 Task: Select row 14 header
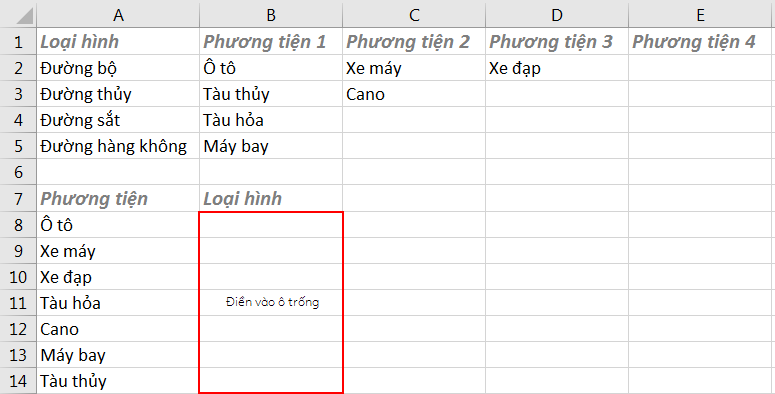[x=18, y=381]
